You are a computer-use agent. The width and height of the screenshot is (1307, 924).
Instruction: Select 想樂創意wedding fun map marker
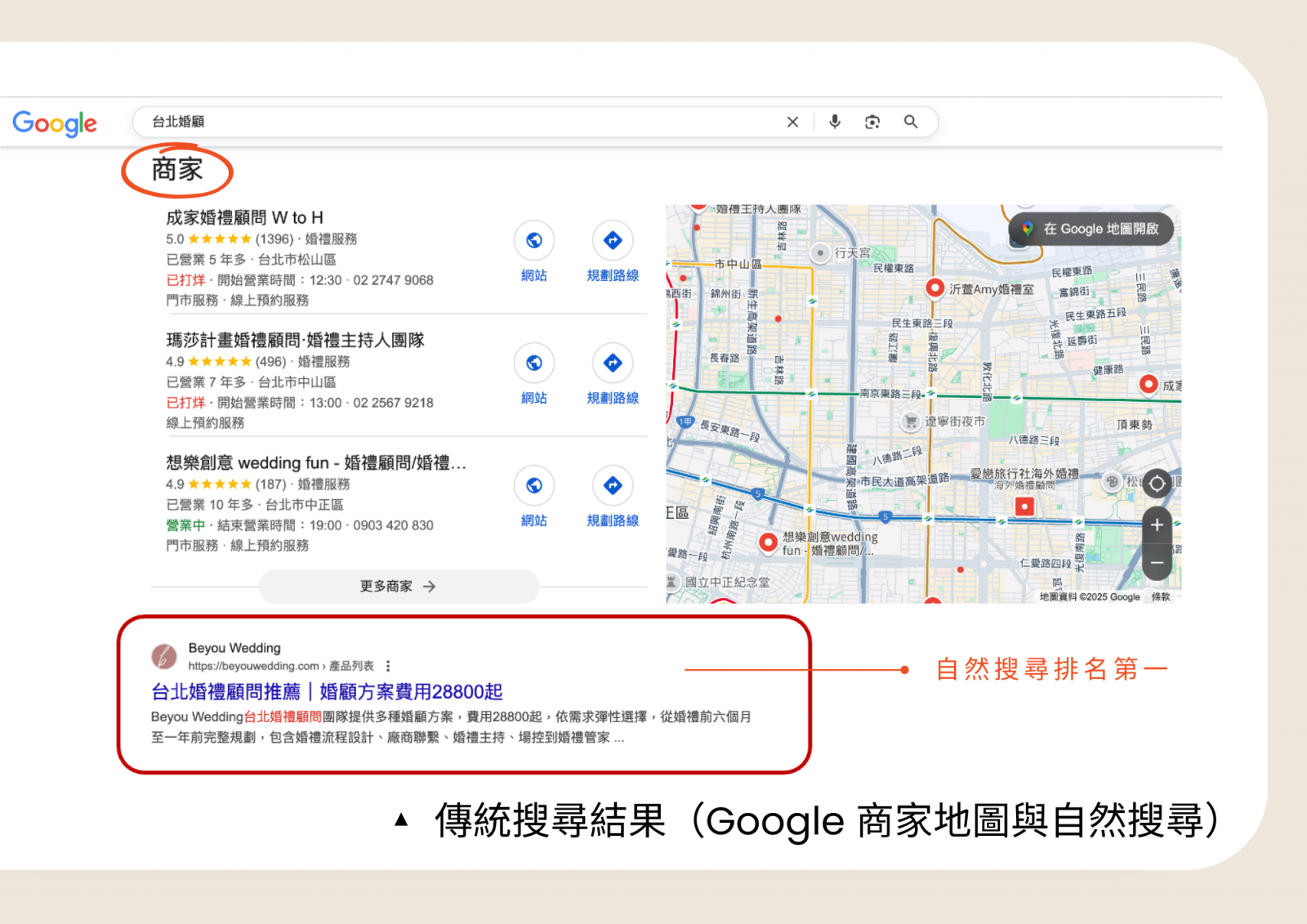pos(767,541)
